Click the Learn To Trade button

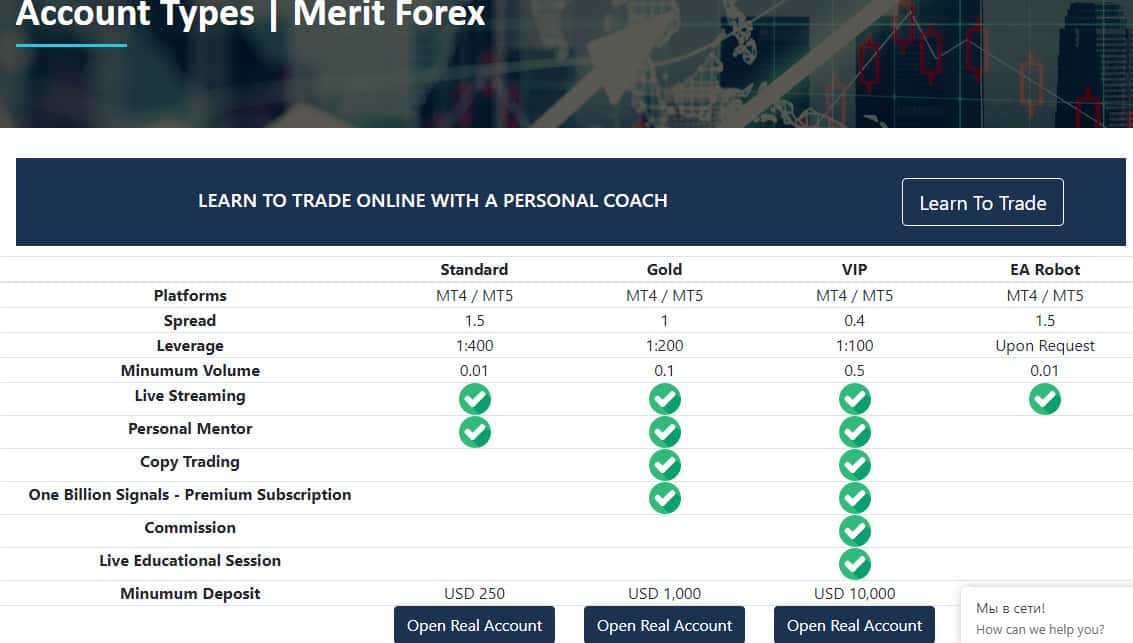pyautogui.click(x=983, y=202)
